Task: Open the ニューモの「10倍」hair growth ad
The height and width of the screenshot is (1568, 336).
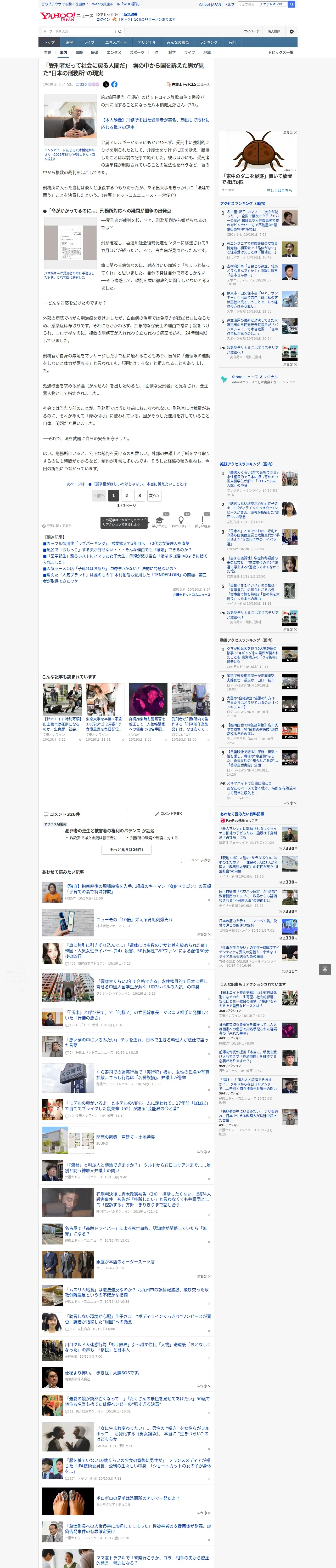Action: 134,920
